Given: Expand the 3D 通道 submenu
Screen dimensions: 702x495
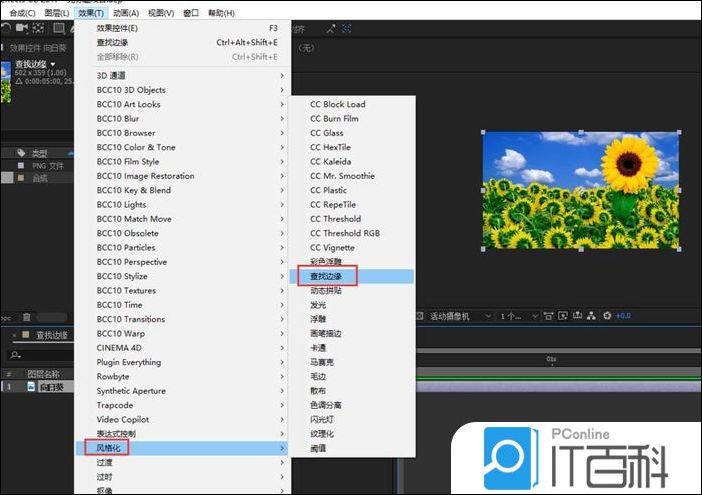Looking at the screenshot, I should [x=183, y=76].
